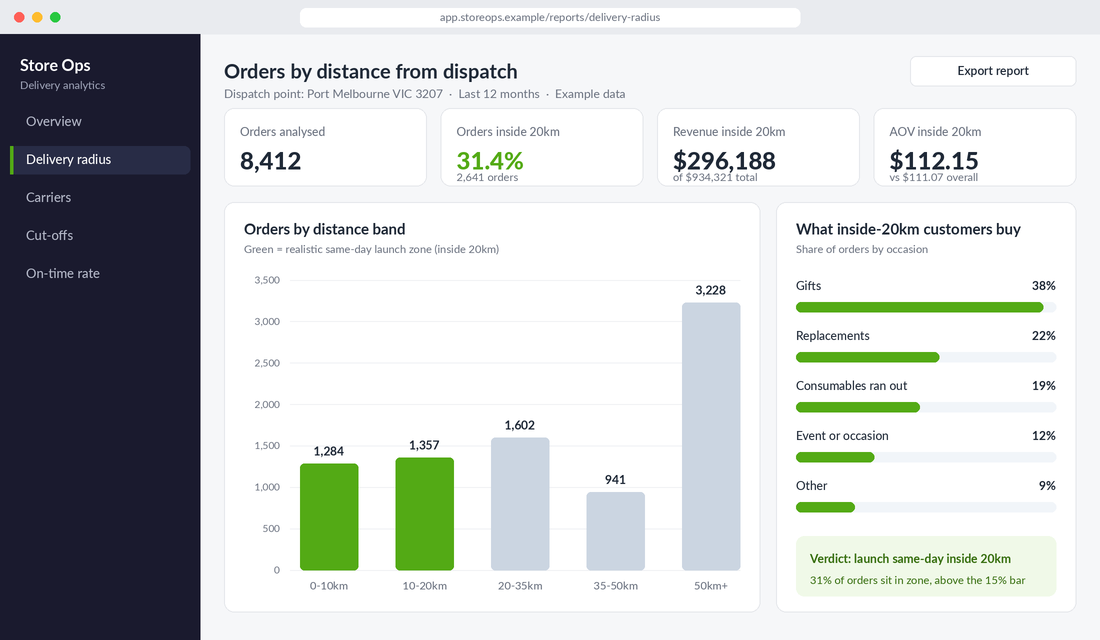Click 'Delivery analytics' sidebar subtitle
1100x640 pixels.
coord(62,86)
